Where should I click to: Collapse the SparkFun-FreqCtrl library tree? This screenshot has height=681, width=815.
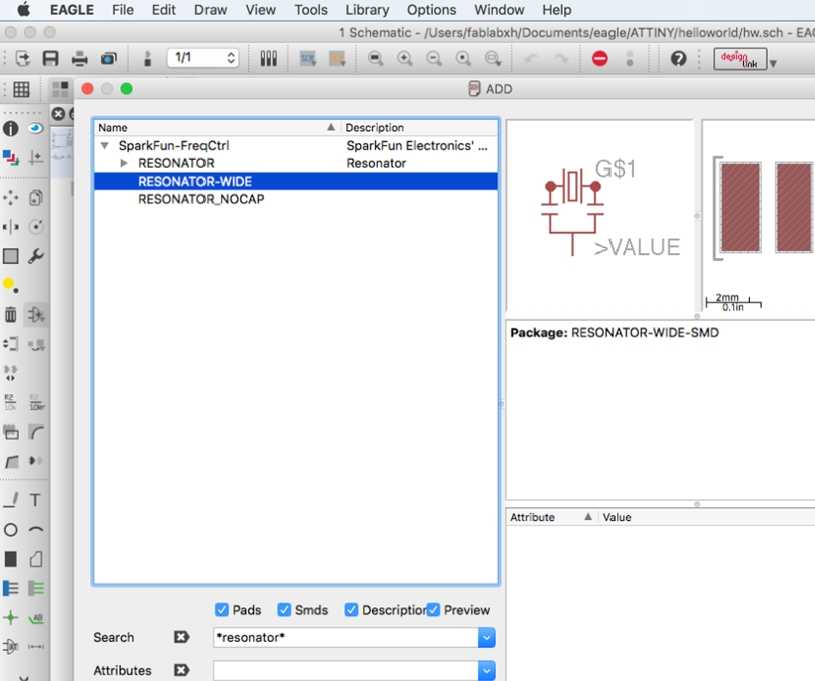tap(105, 146)
